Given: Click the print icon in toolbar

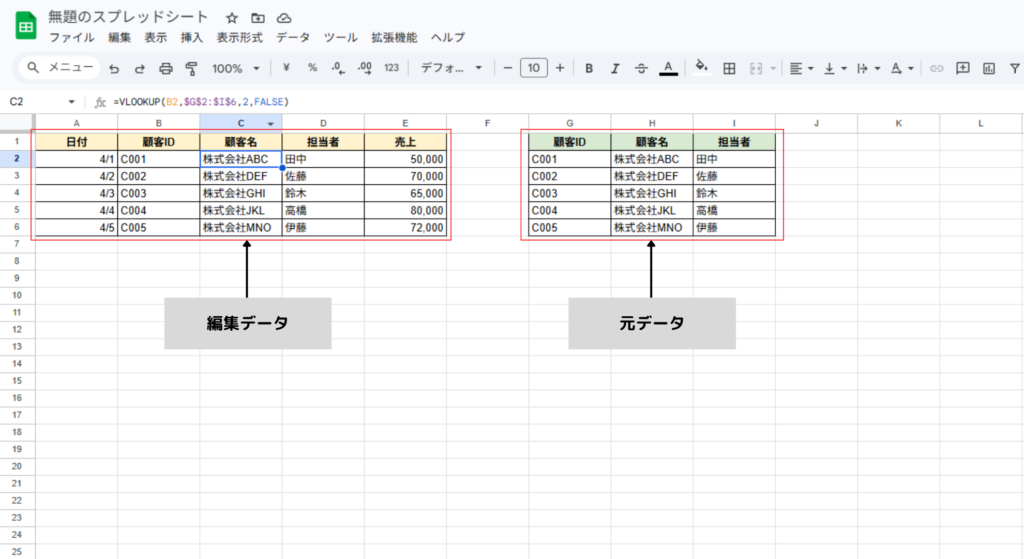Looking at the screenshot, I should click(x=166, y=68).
